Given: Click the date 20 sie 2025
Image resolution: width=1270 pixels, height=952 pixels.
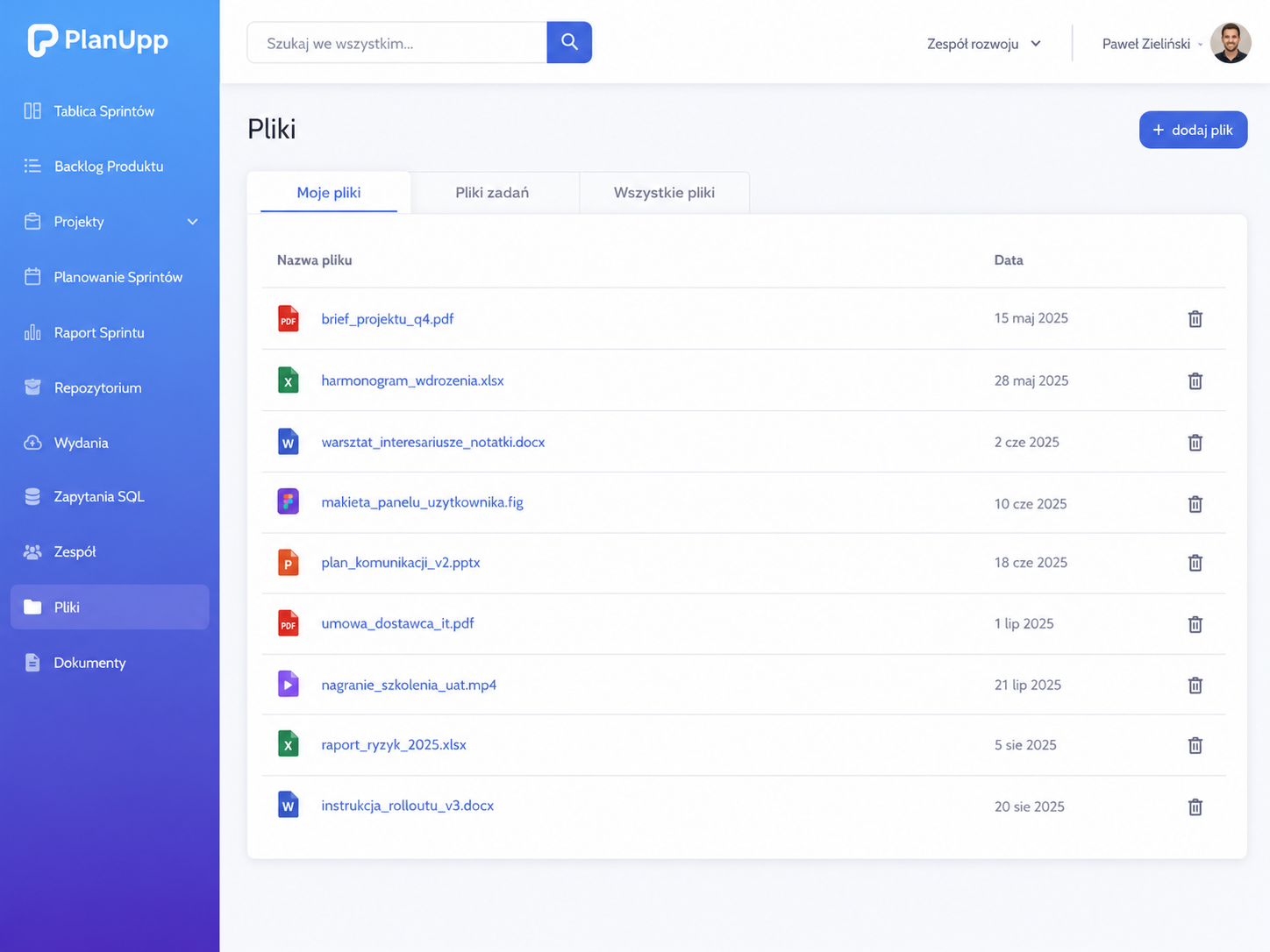Looking at the screenshot, I should click(1030, 806).
